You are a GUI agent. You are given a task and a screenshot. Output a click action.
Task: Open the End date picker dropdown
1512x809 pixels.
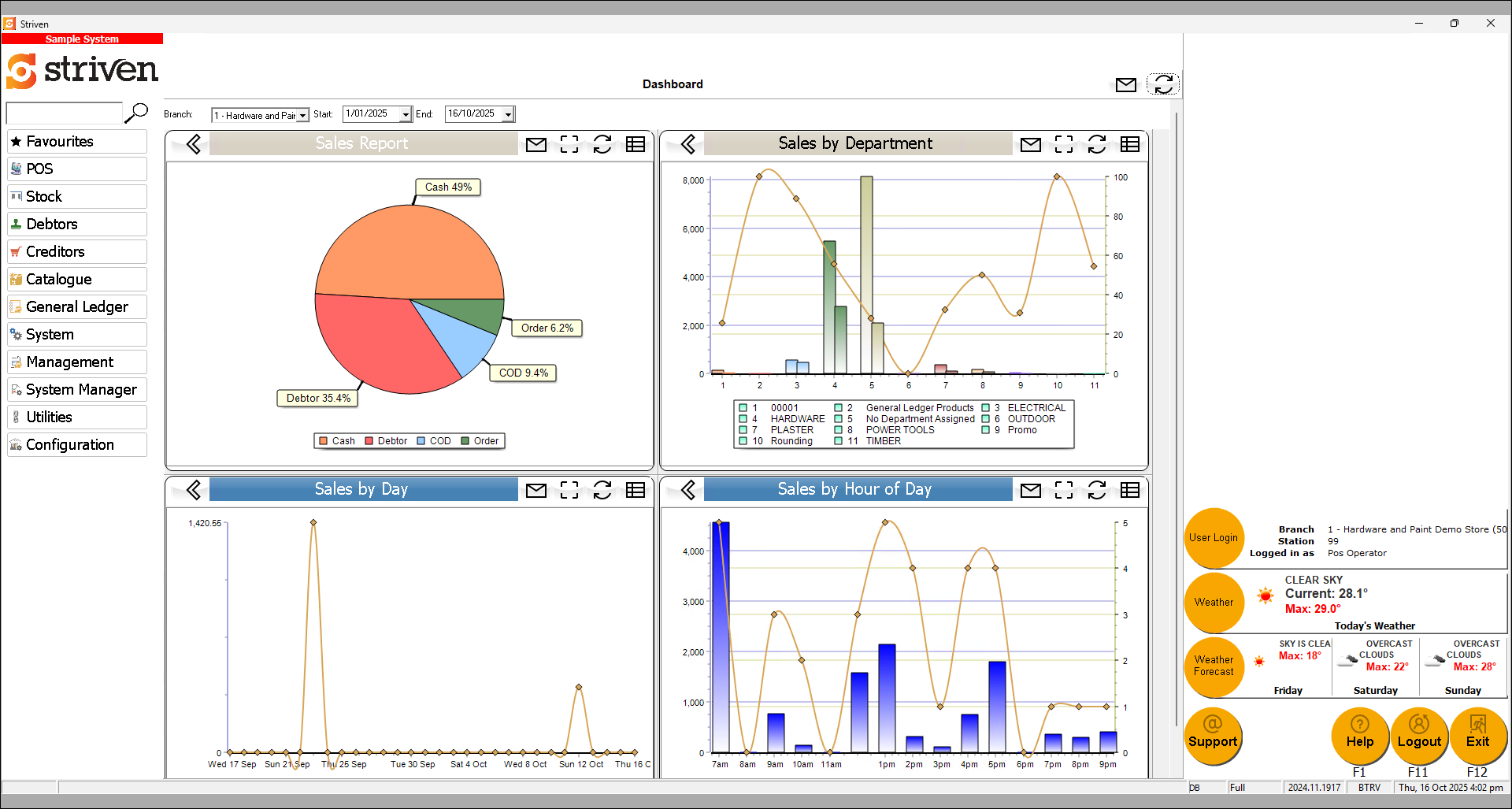[x=507, y=113]
